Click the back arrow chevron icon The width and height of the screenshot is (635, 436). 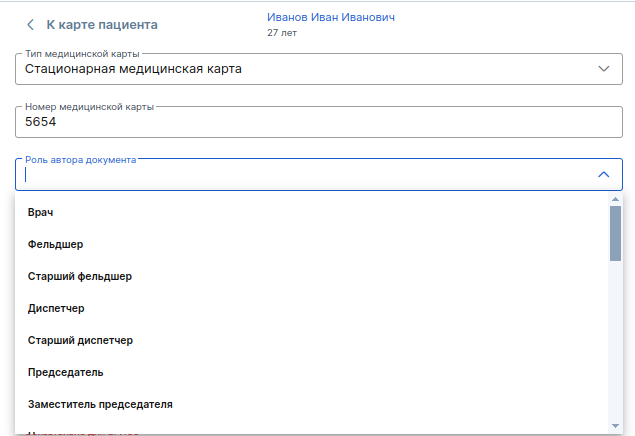[30, 24]
